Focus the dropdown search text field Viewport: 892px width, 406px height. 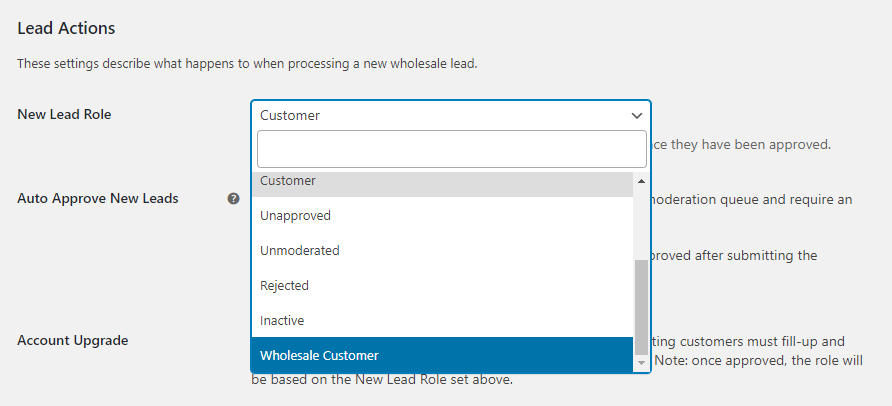(451, 149)
